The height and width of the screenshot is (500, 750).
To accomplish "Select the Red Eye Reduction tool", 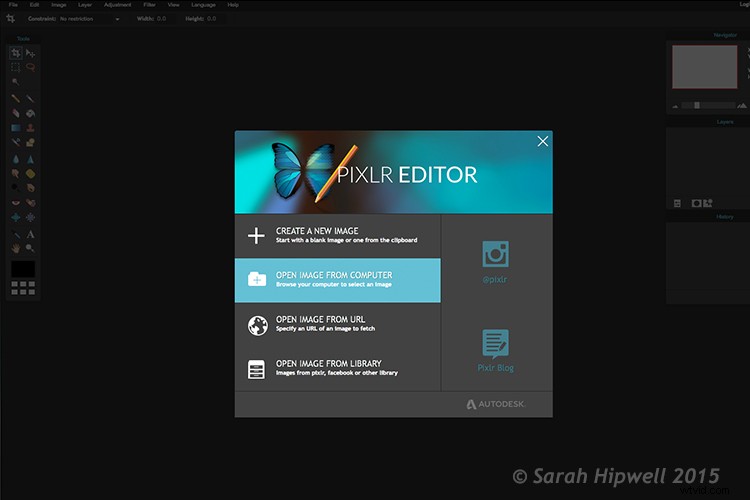I will click(16, 202).
